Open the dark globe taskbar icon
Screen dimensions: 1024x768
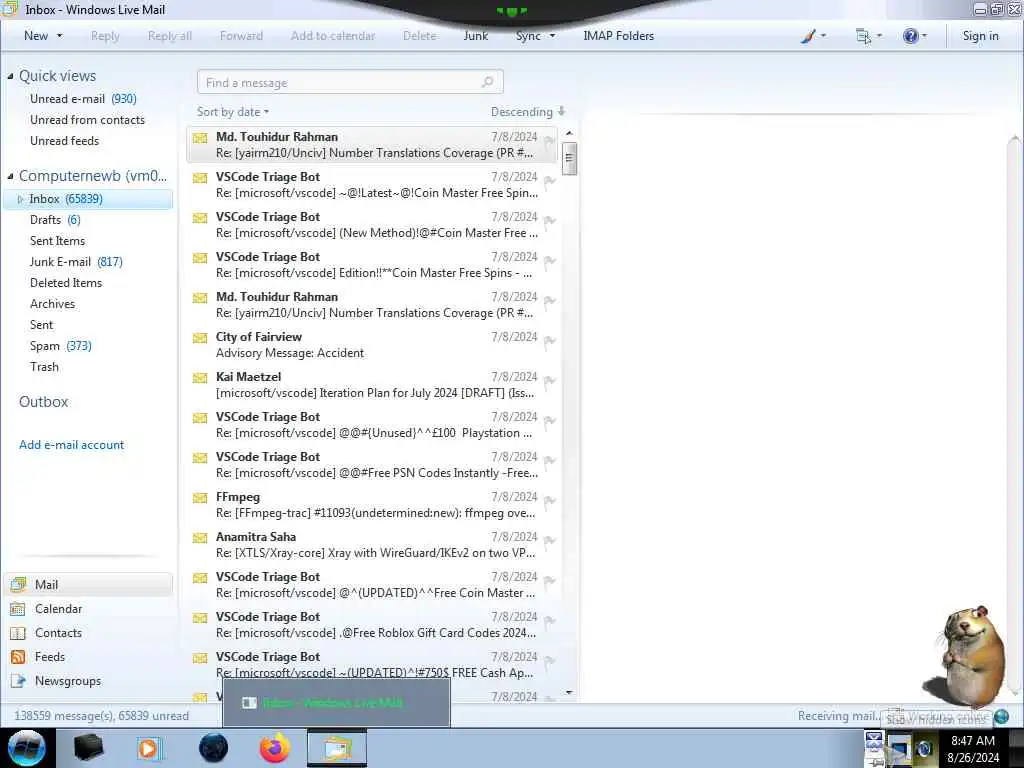tap(214, 748)
